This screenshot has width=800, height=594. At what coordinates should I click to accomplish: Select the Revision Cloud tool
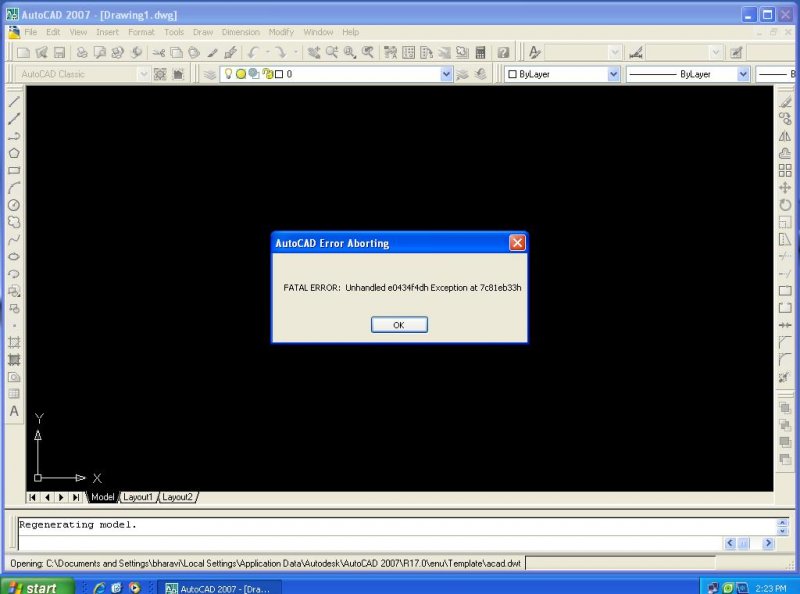point(14,222)
